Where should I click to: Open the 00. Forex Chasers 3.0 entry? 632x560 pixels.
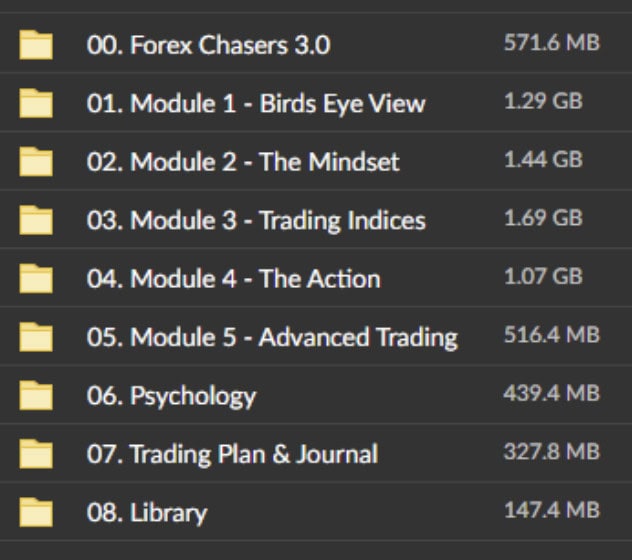point(208,45)
